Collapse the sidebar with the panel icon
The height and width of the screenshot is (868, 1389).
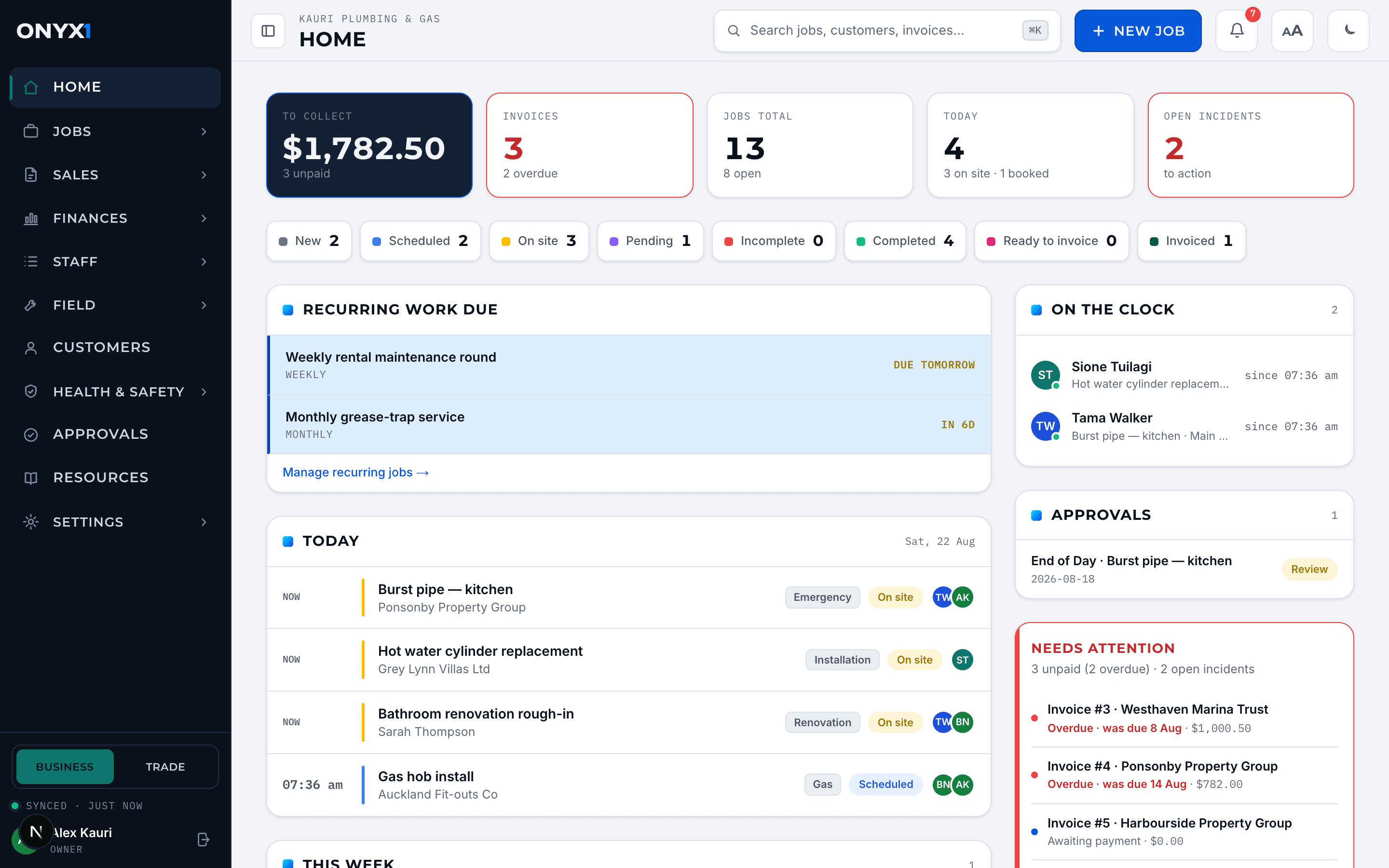[x=268, y=31]
